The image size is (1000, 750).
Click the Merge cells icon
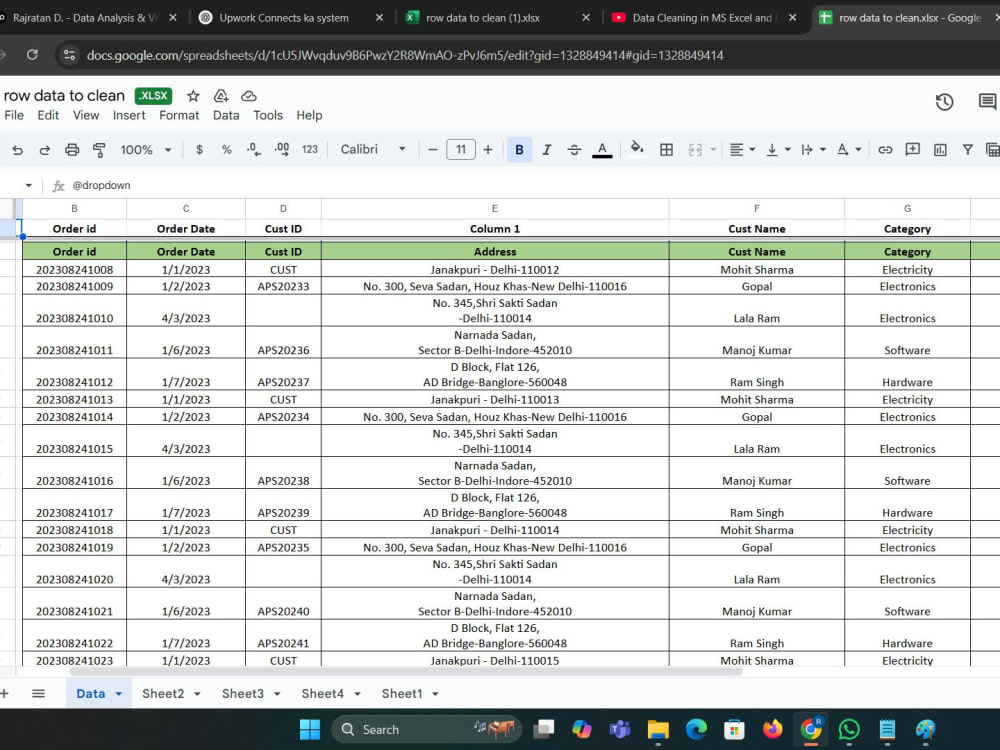click(x=695, y=150)
